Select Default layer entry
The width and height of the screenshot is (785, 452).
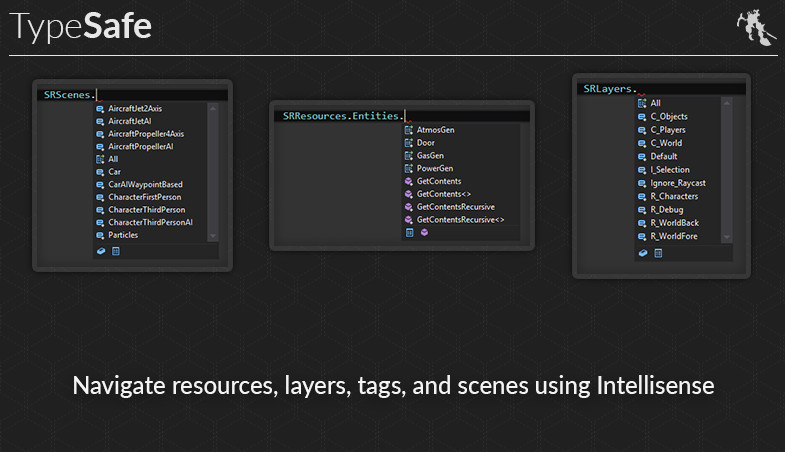(664, 156)
